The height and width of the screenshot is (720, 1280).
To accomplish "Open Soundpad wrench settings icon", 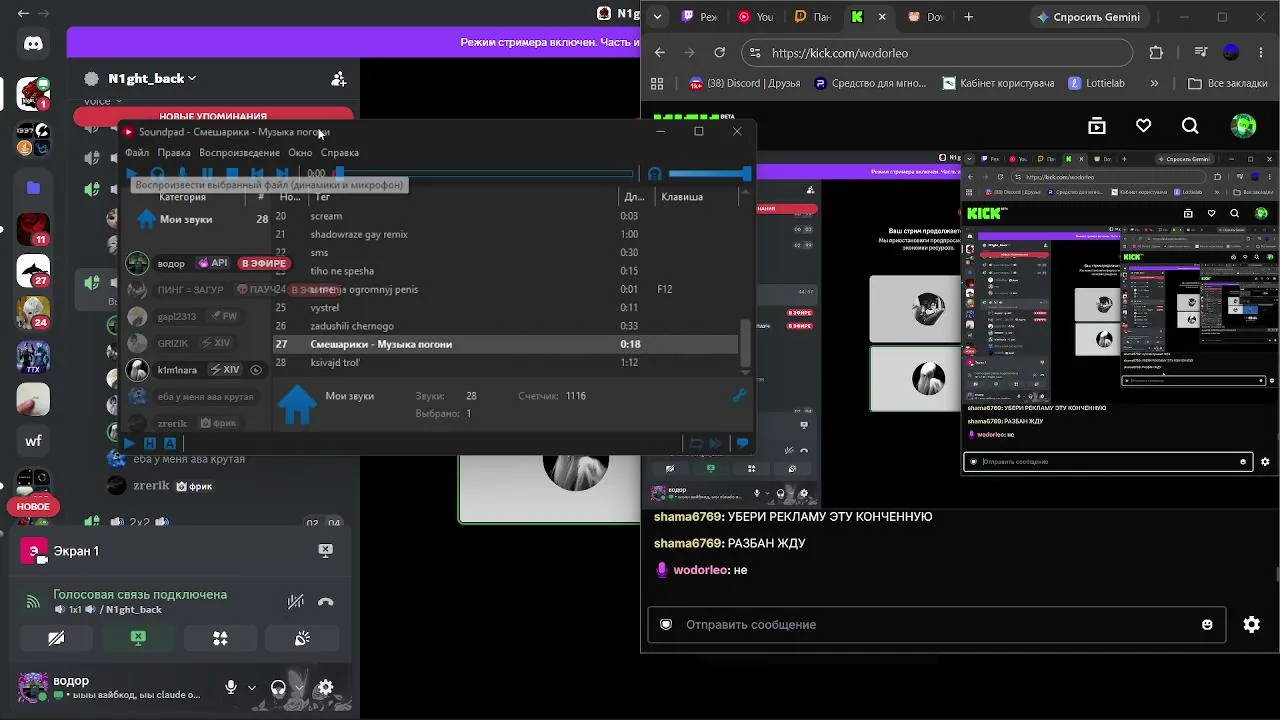I will coord(740,396).
